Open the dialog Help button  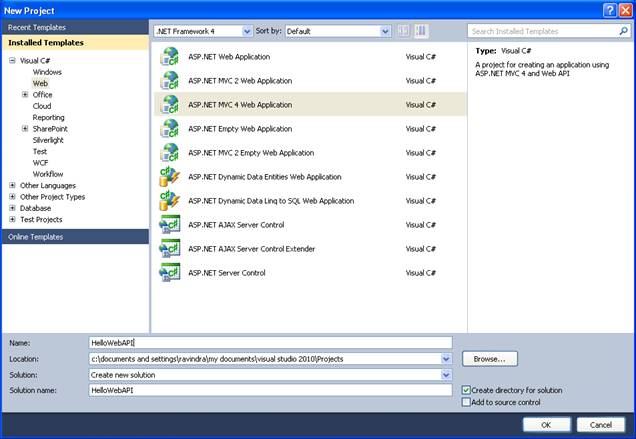point(610,11)
